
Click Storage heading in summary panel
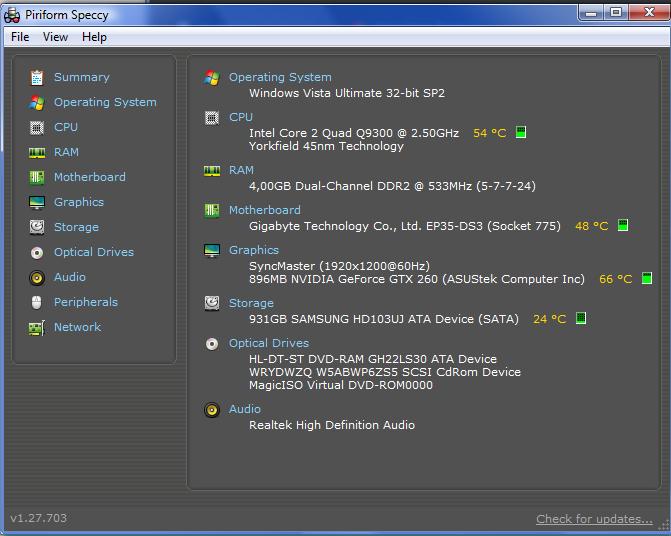pyautogui.click(x=251, y=303)
